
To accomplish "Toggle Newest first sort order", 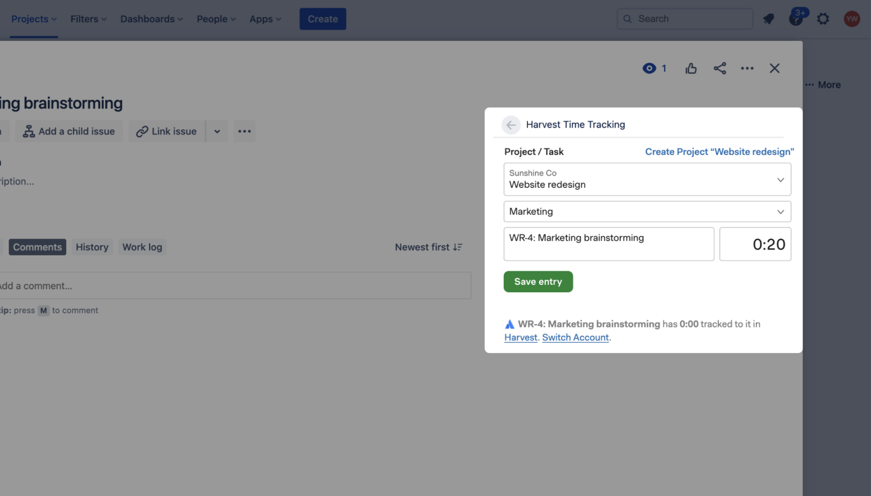I will point(428,247).
